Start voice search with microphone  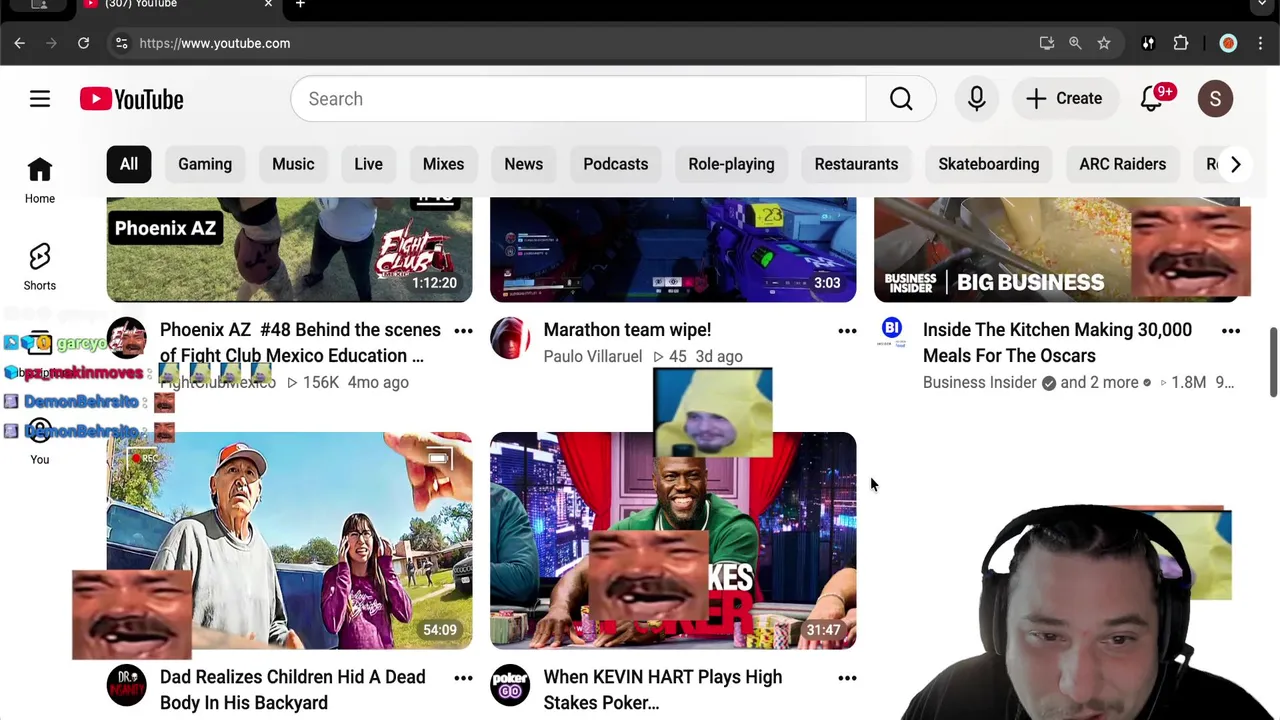pyautogui.click(x=976, y=99)
